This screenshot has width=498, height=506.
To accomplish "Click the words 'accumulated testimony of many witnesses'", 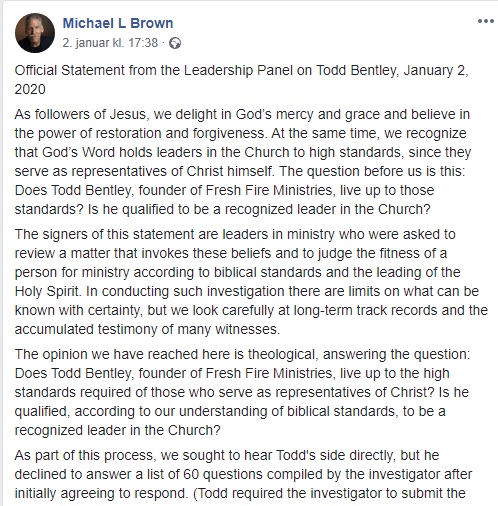I will pyautogui.click(x=146, y=330).
